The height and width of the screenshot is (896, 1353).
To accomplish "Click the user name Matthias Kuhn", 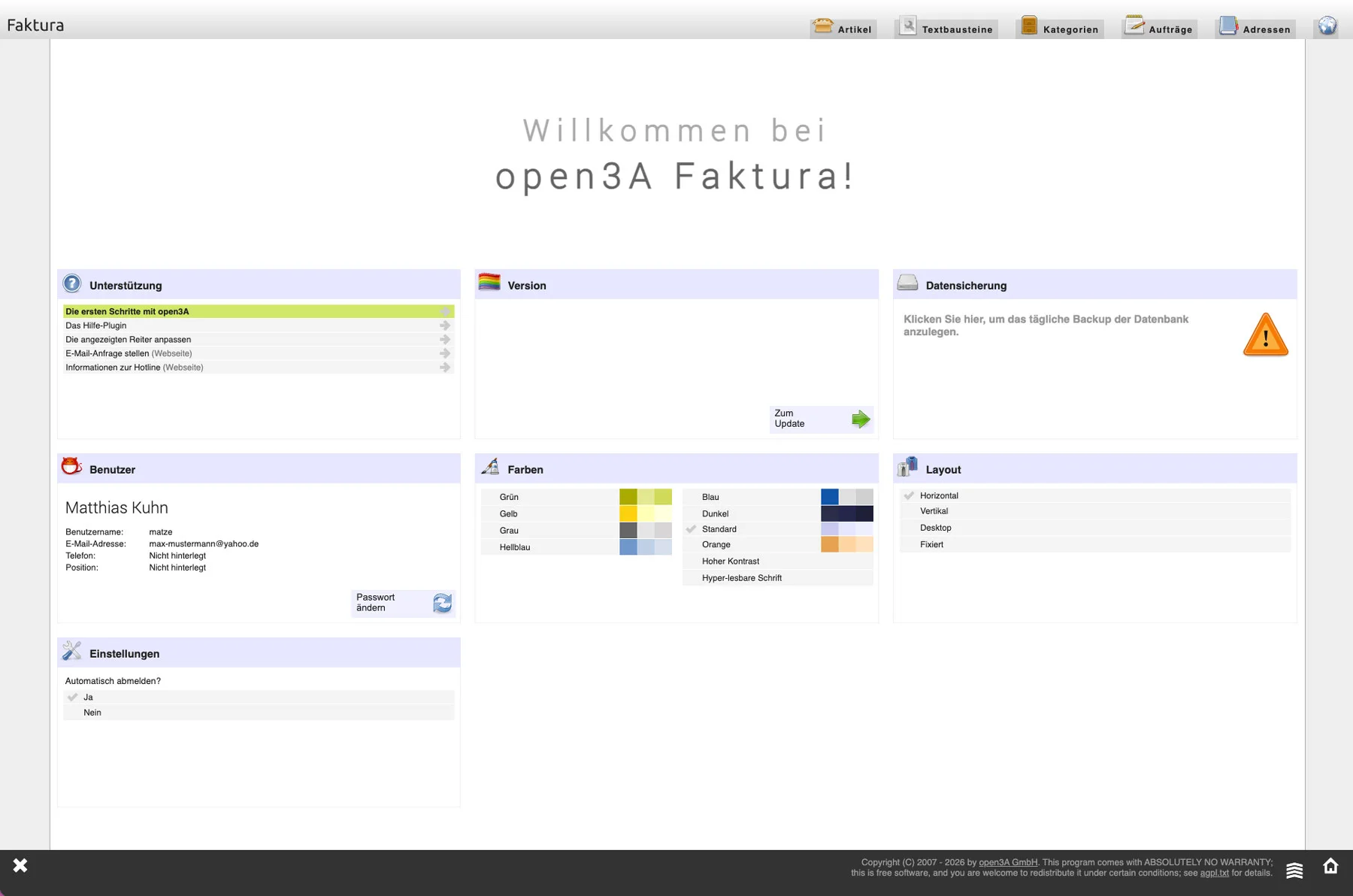I will point(117,507).
